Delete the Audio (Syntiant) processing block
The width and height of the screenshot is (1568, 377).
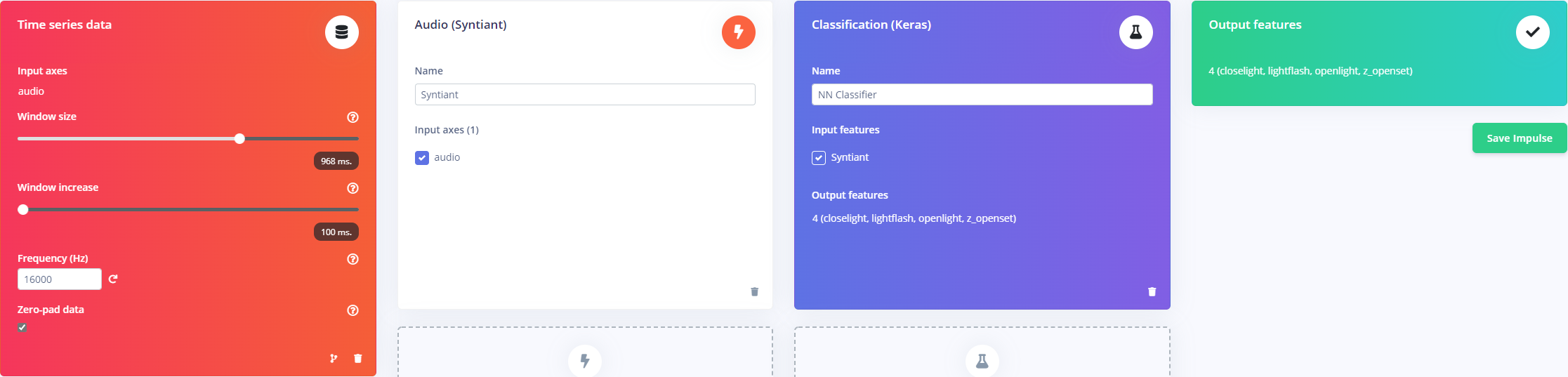755,291
